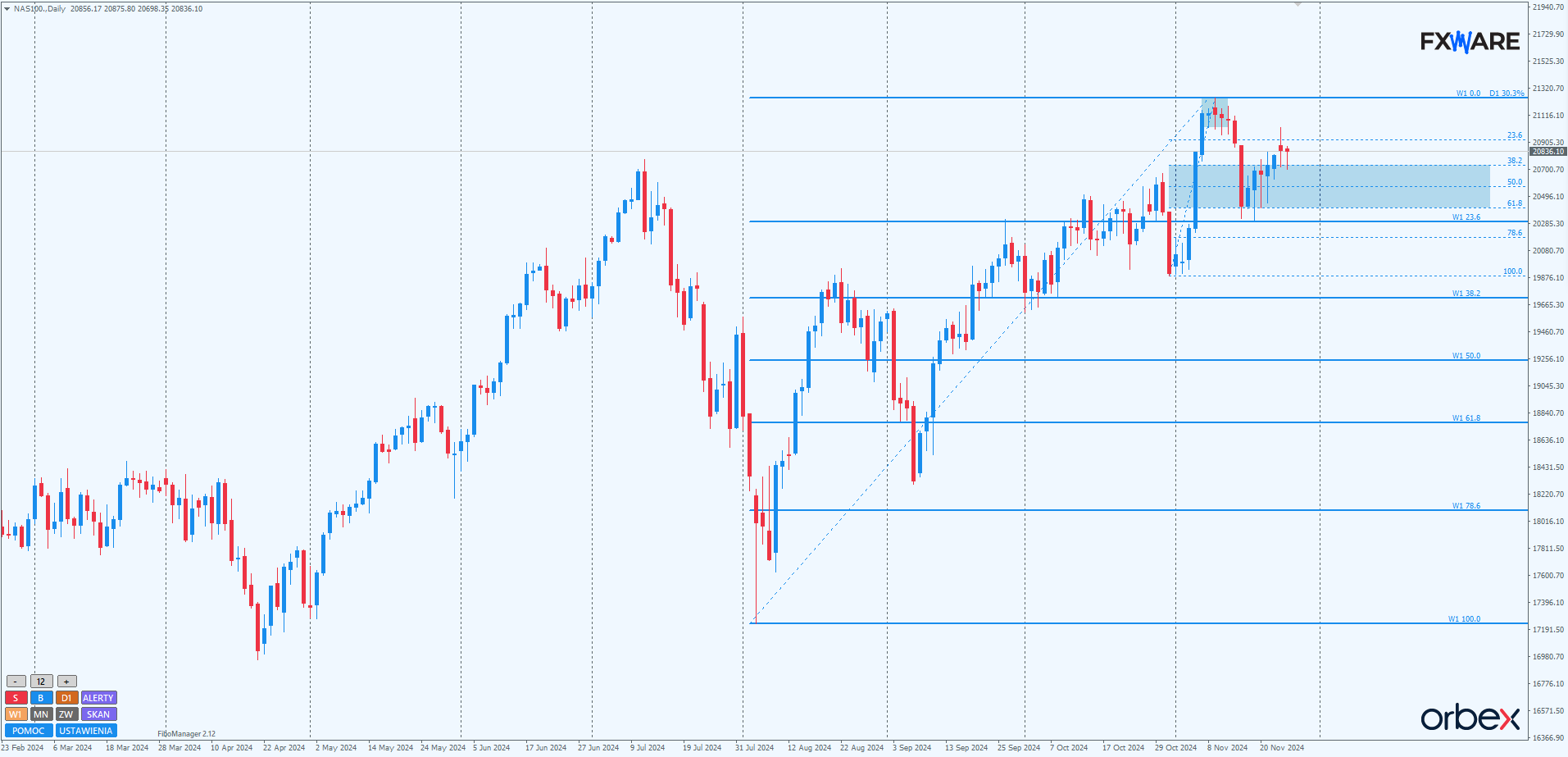The width and height of the screenshot is (1568, 757).
Task: Expand the NAS100 chart dropdown arrow
Action: (x=7, y=9)
